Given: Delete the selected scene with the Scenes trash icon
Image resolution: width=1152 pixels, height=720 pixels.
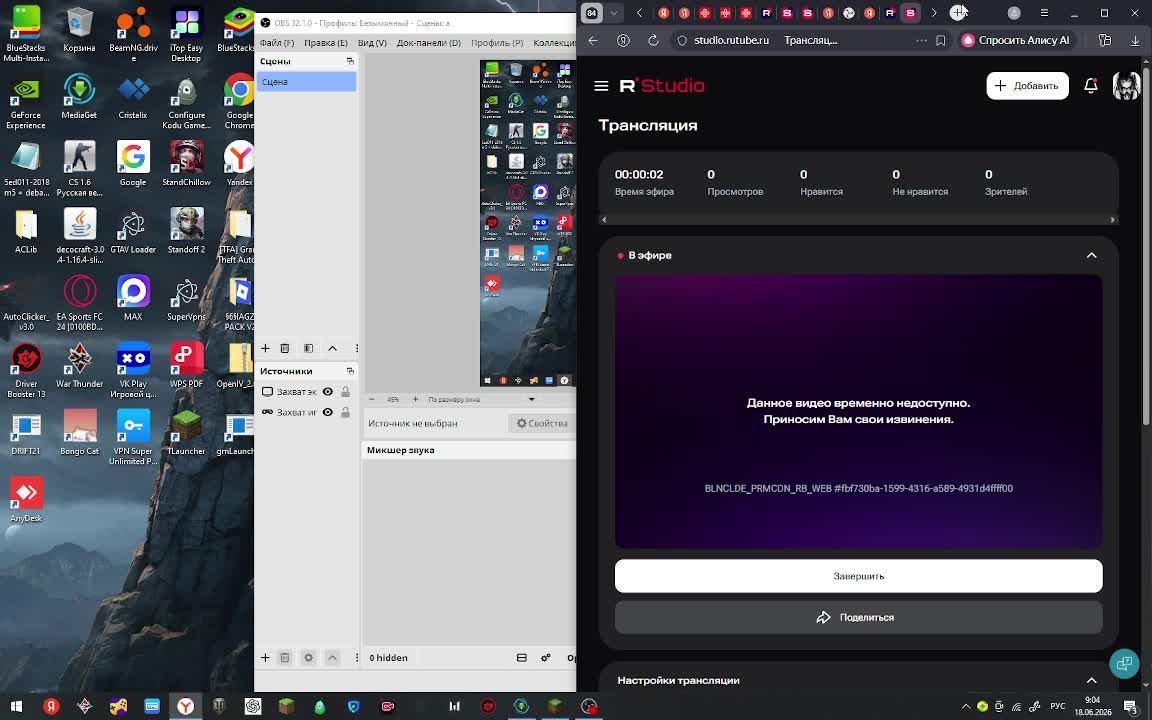Looking at the screenshot, I should click(285, 348).
